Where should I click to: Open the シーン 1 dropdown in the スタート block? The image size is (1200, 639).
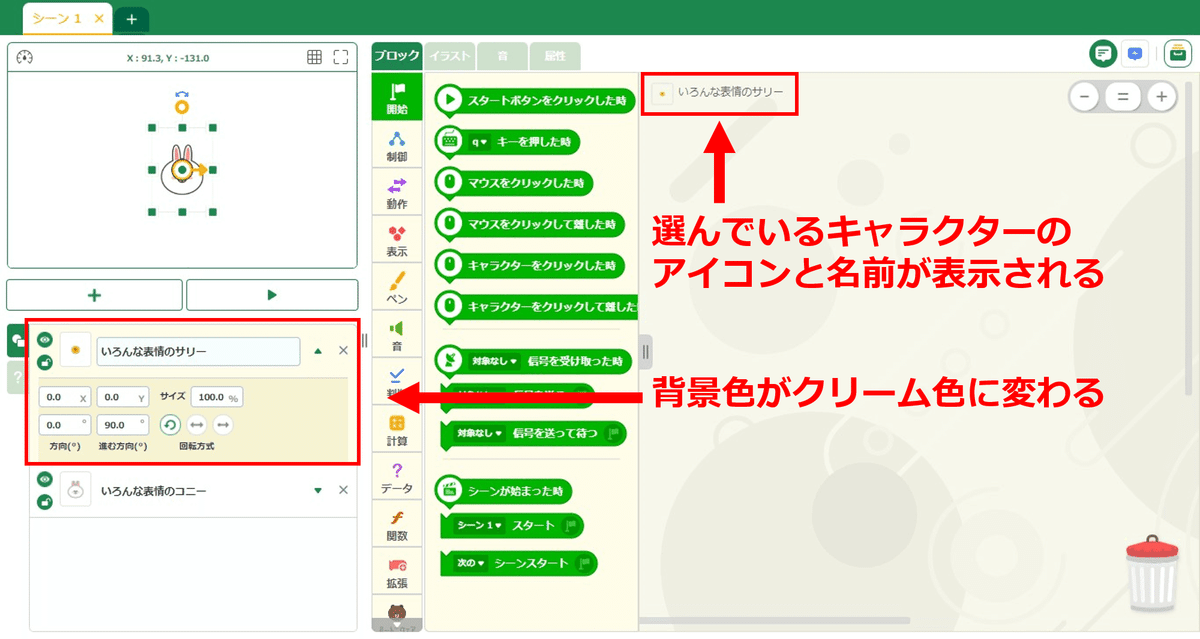[480, 525]
